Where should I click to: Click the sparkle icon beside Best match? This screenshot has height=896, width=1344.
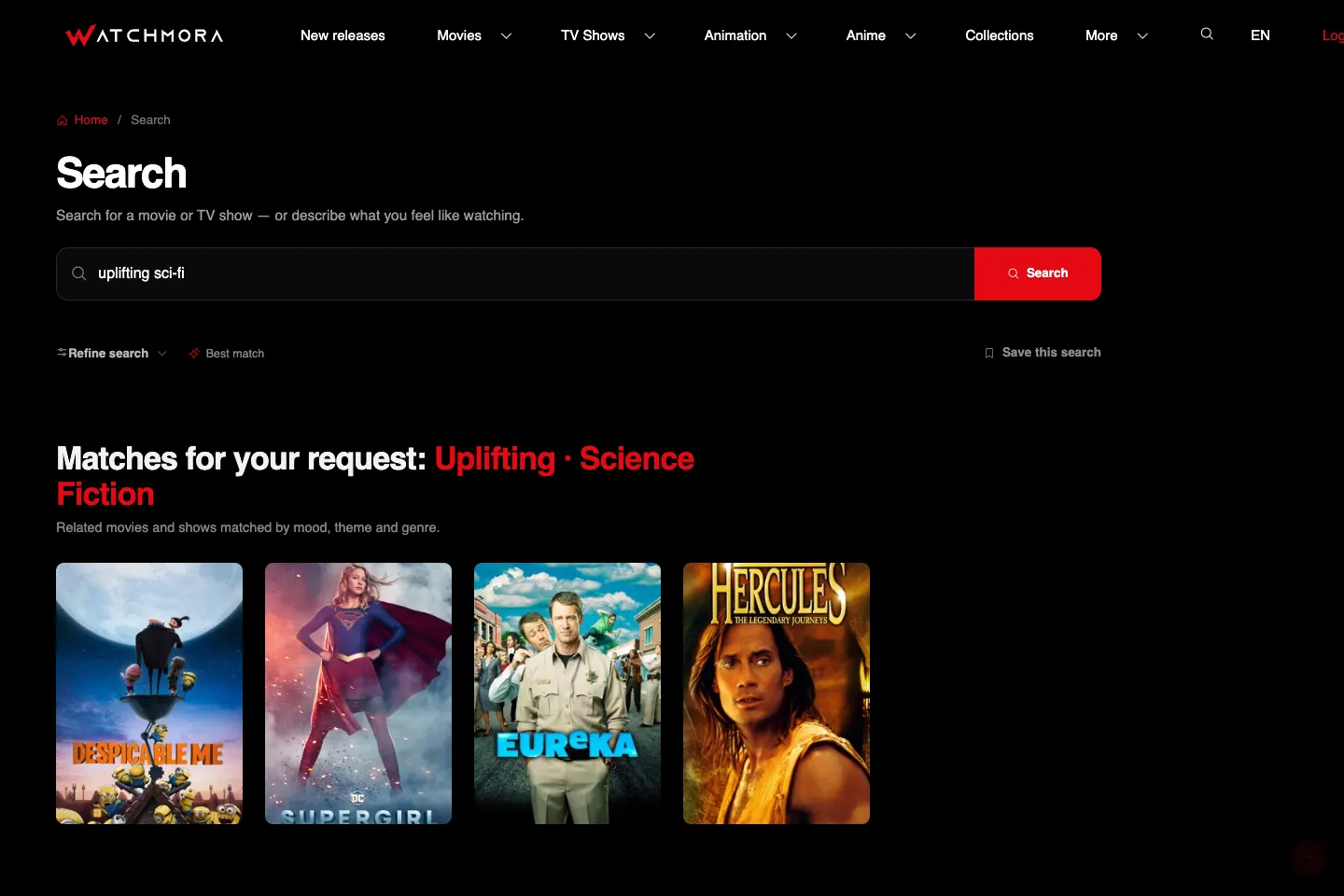pyautogui.click(x=195, y=354)
